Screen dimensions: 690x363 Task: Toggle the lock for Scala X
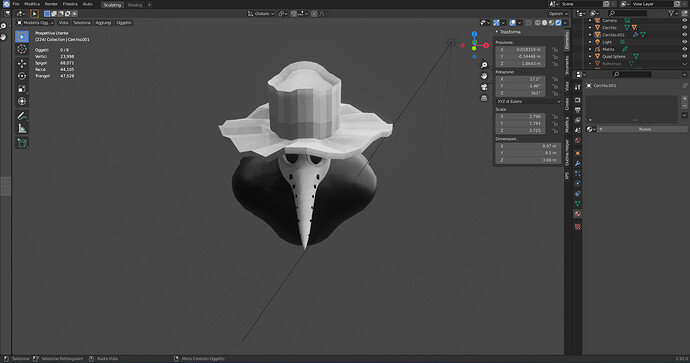pyautogui.click(x=555, y=117)
